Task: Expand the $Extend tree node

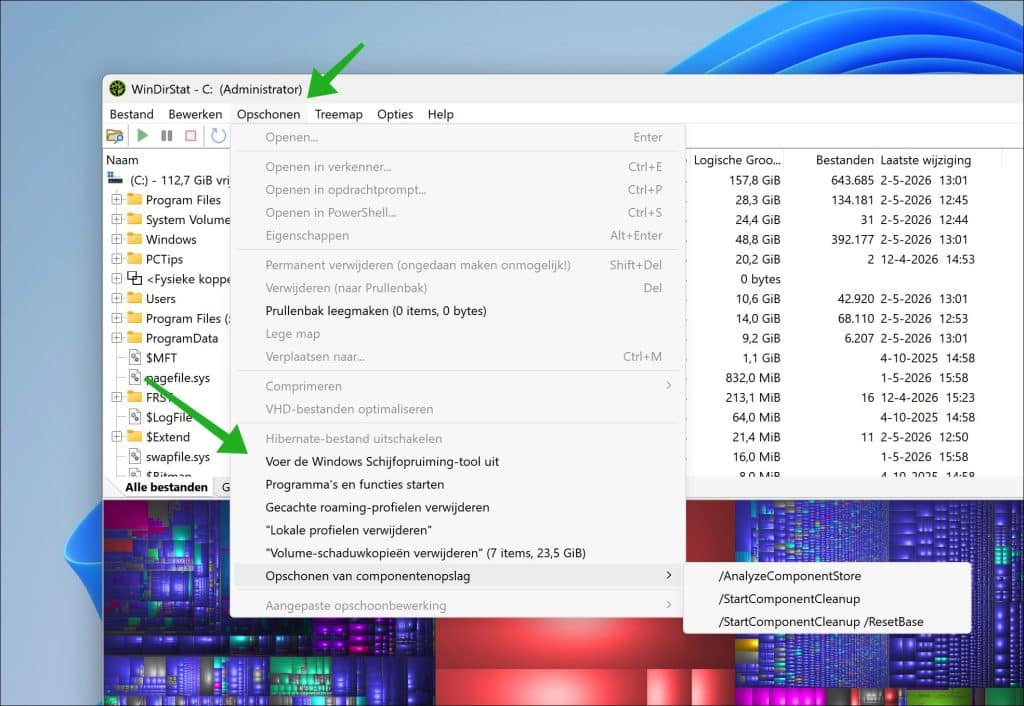Action: click(x=116, y=436)
